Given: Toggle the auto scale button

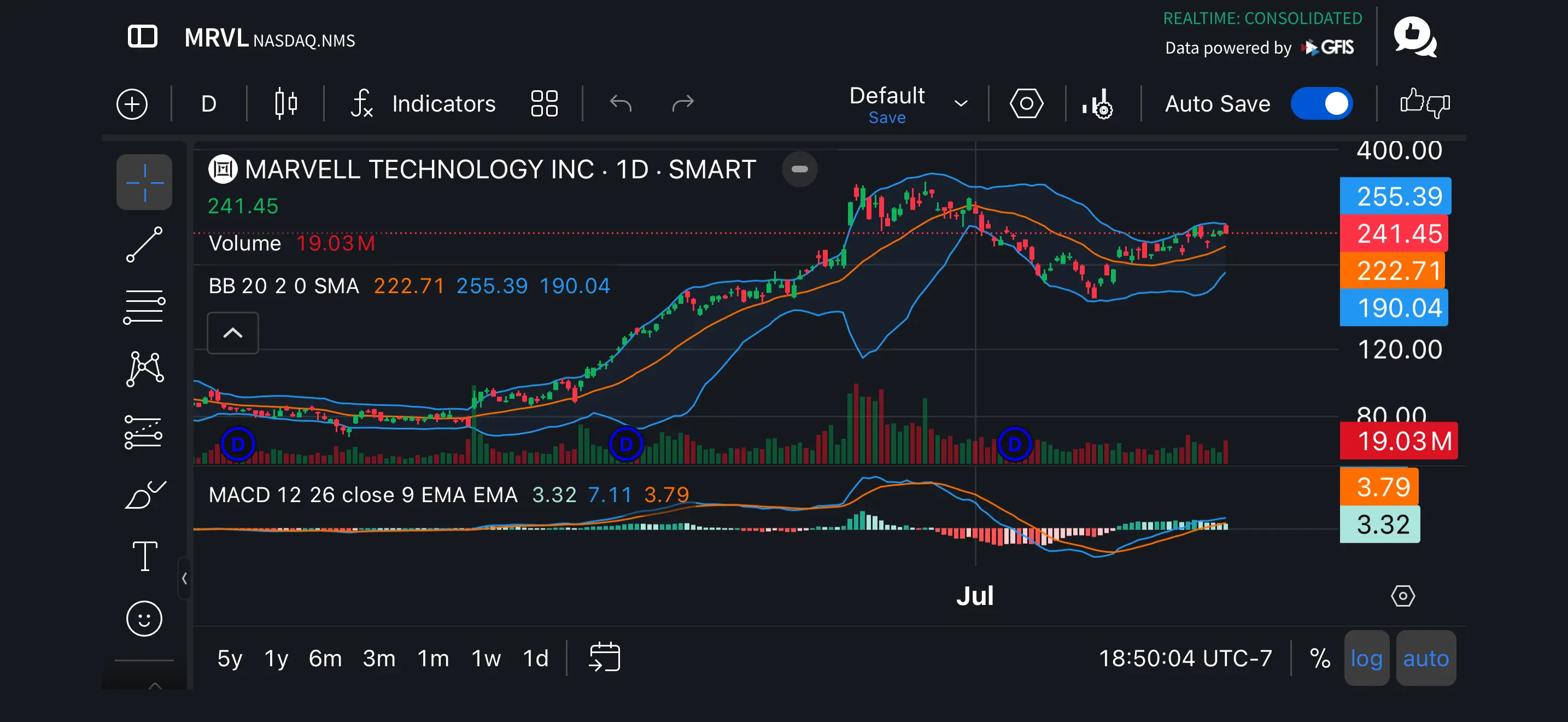Looking at the screenshot, I should [x=1425, y=657].
